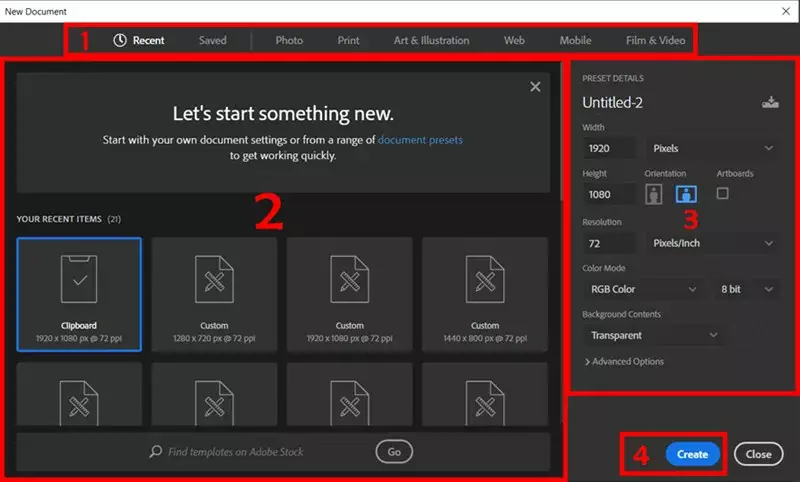Pick the Custom 1280 x 720 preset
This screenshot has height=482, width=800.
point(214,294)
